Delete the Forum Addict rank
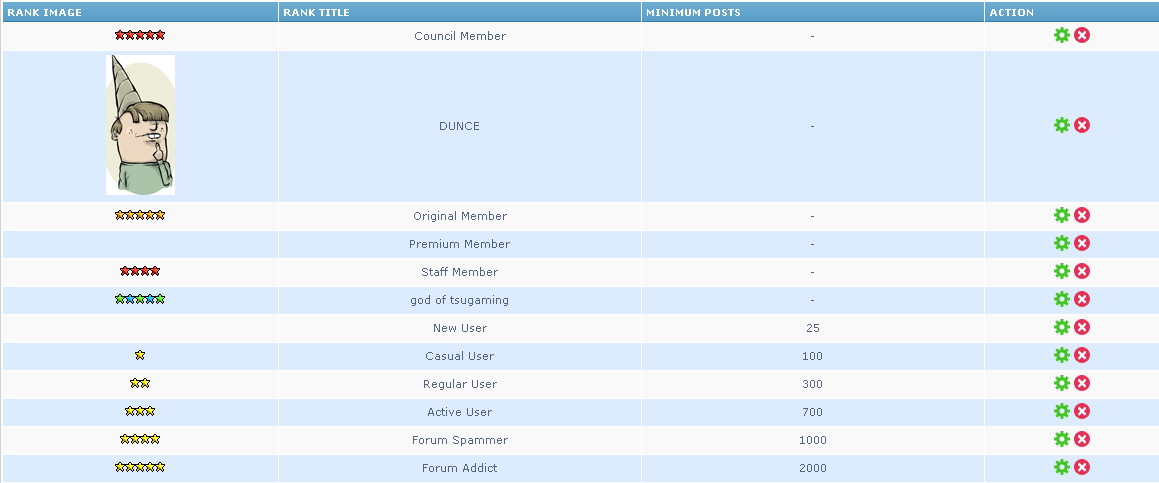Screen dimensions: 1159x483 tap(1082, 467)
